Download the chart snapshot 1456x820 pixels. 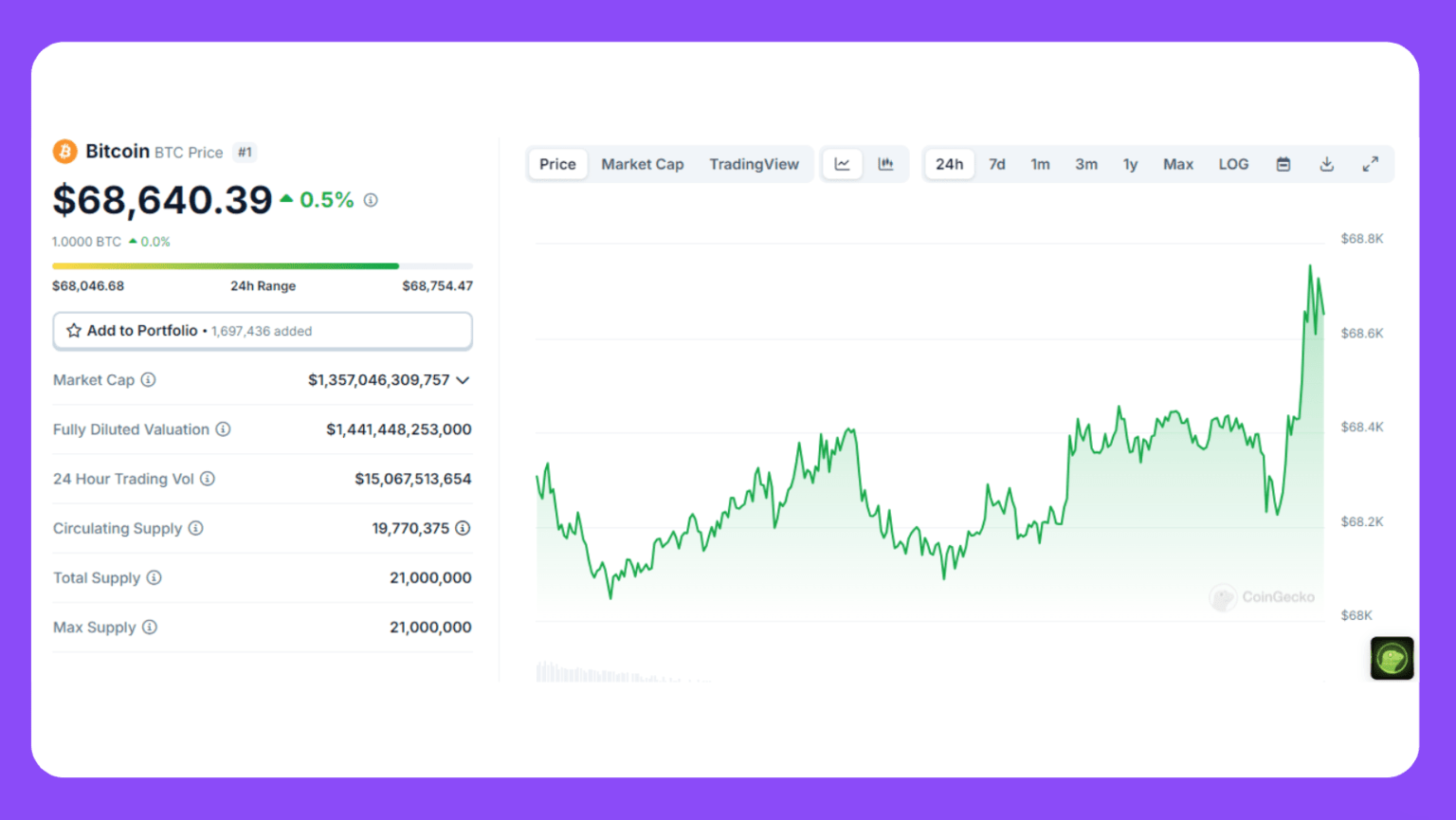click(1326, 163)
